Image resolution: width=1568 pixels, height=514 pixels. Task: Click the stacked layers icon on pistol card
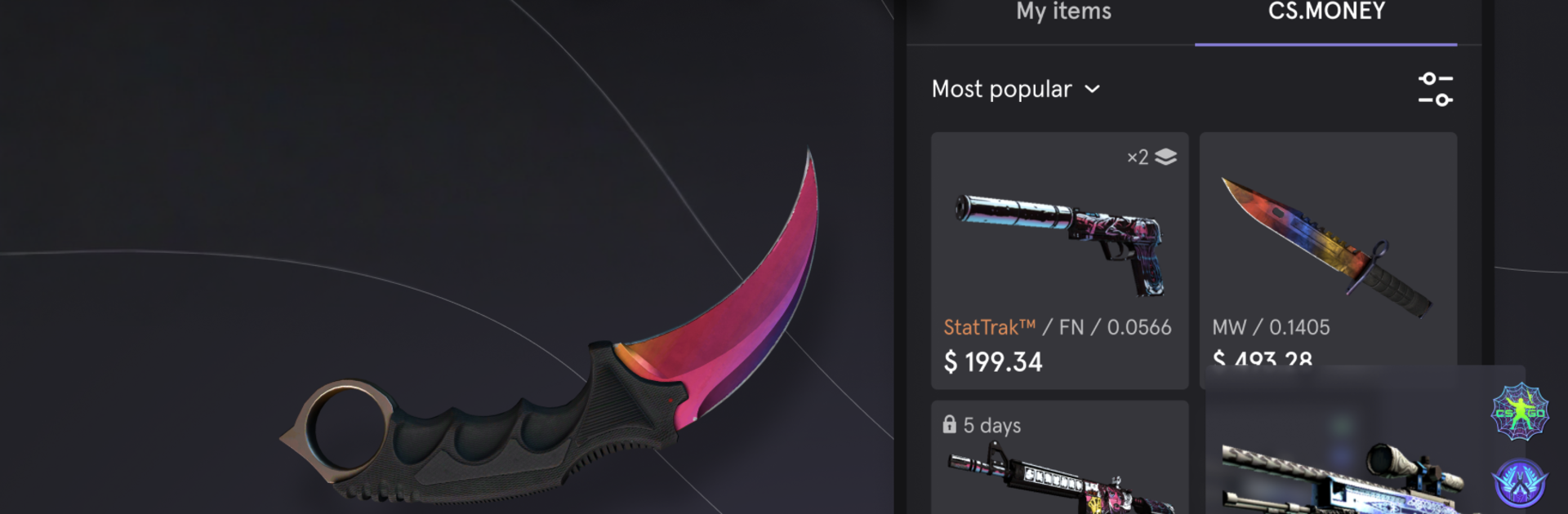[1165, 157]
